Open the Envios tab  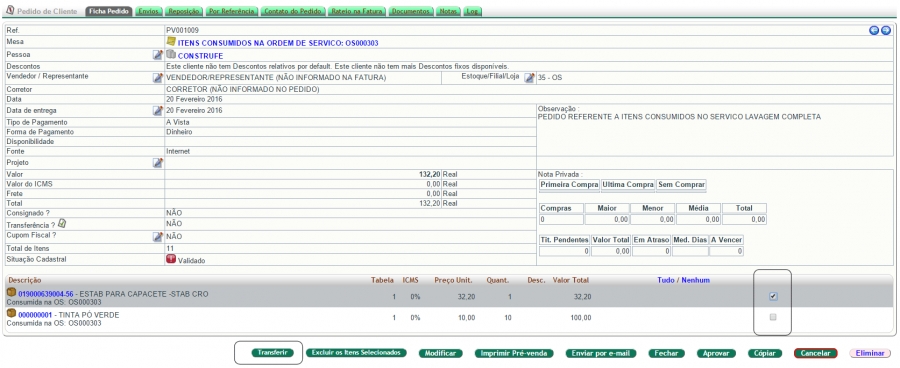(149, 11)
